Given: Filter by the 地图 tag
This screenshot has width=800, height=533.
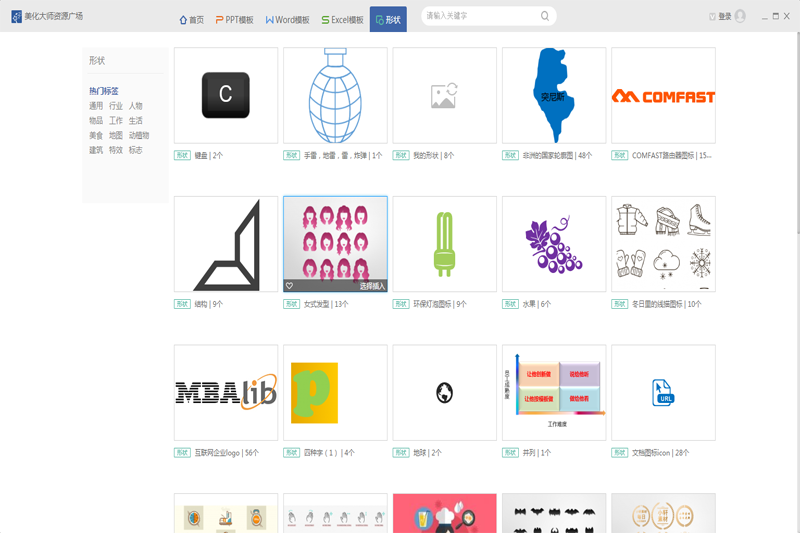Looking at the screenshot, I should (x=116, y=135).
